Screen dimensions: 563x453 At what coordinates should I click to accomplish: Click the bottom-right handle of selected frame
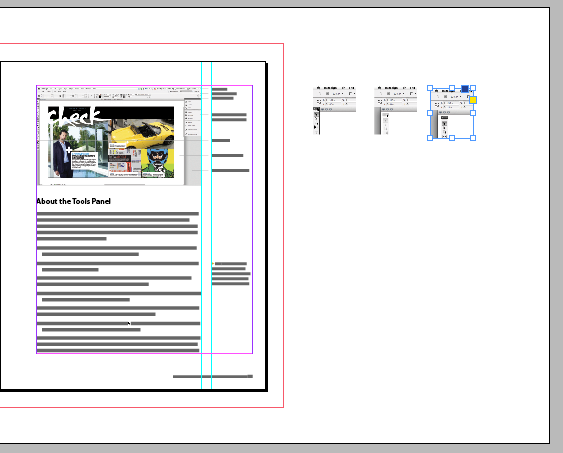(x=473, y=138)
